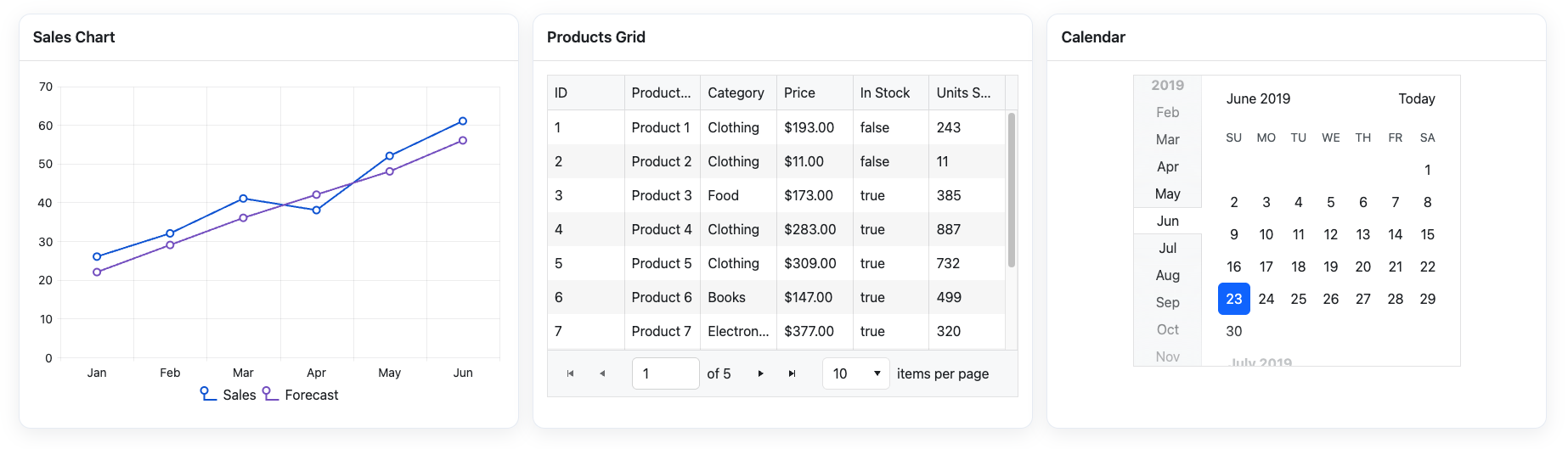The image size is (1568, 449).
Task: Select June 15 in the calendar
Action: tap(1427, 234)
